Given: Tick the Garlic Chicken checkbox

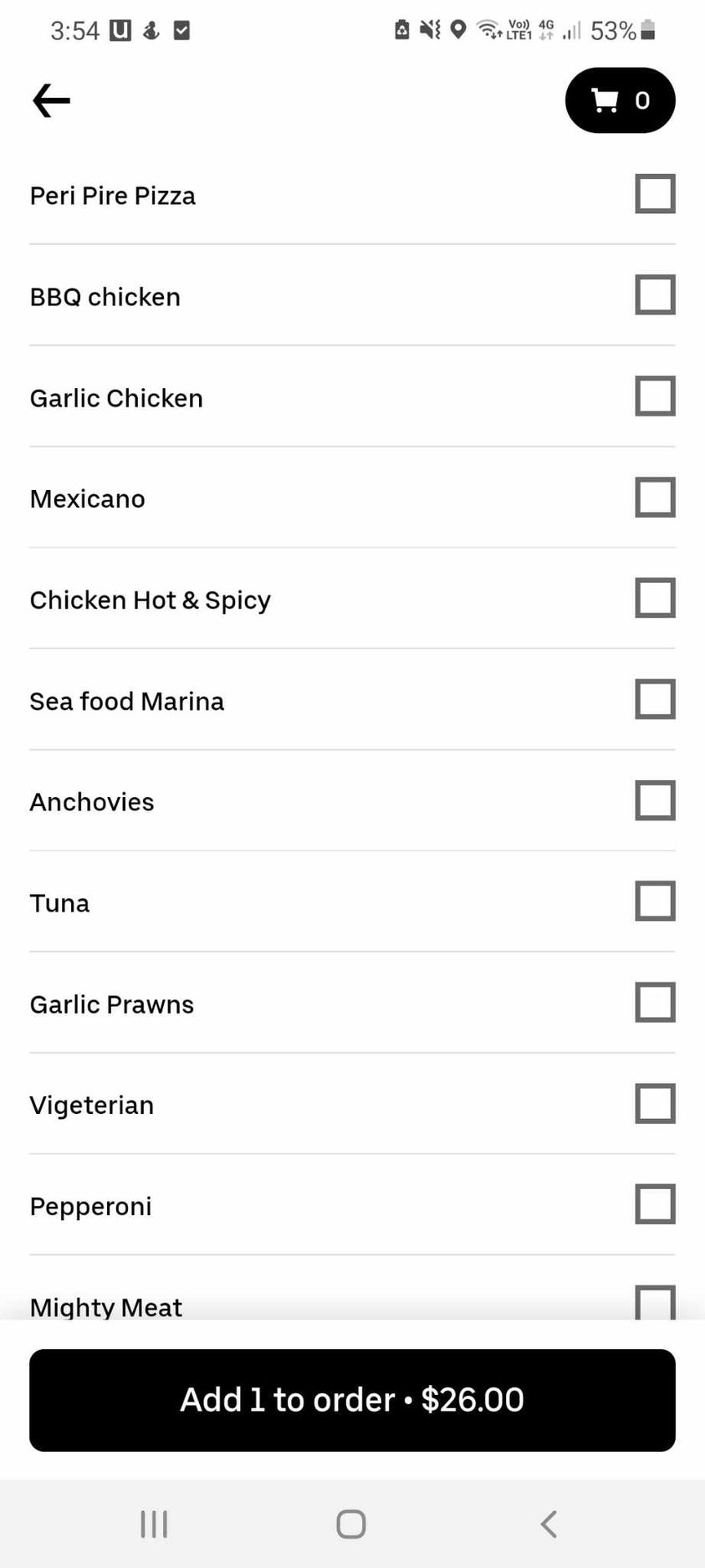Looking at the screenshot, I should pyautogui.click(x=655, y=396).
